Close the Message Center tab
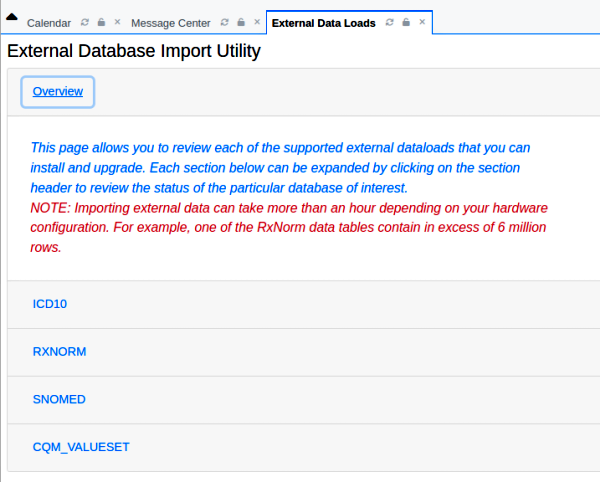 point(255,22)
